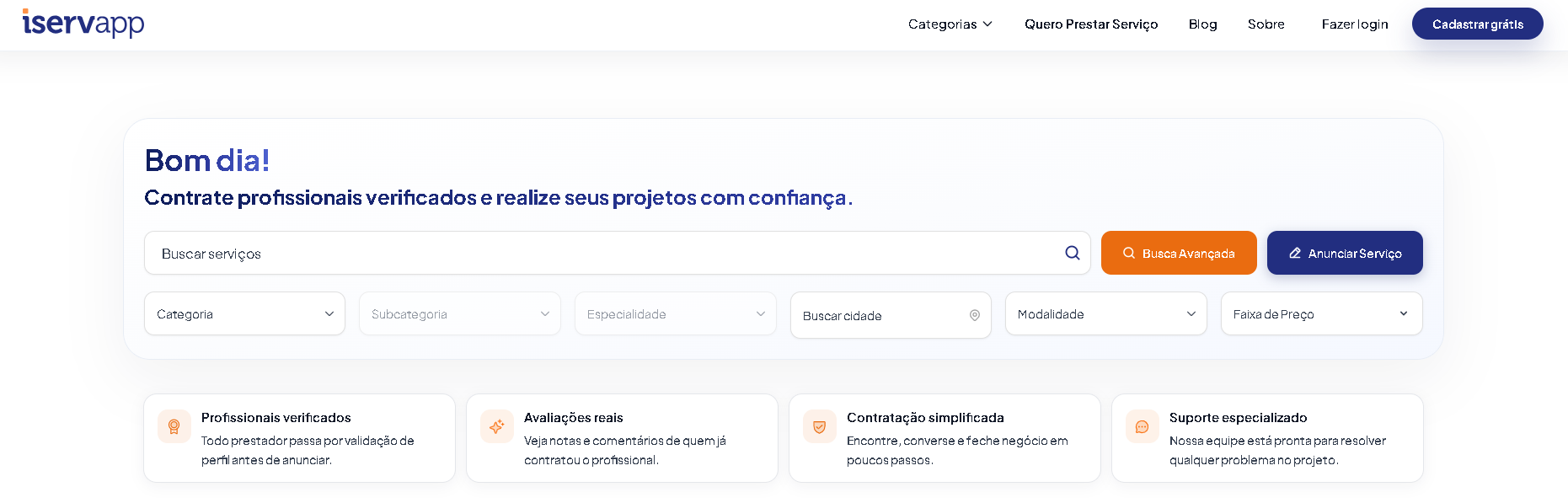Open the Categorias menu in navbar
Viewport: 1568px width, 503px height.
pyautogui.click(x=950, y=24)
